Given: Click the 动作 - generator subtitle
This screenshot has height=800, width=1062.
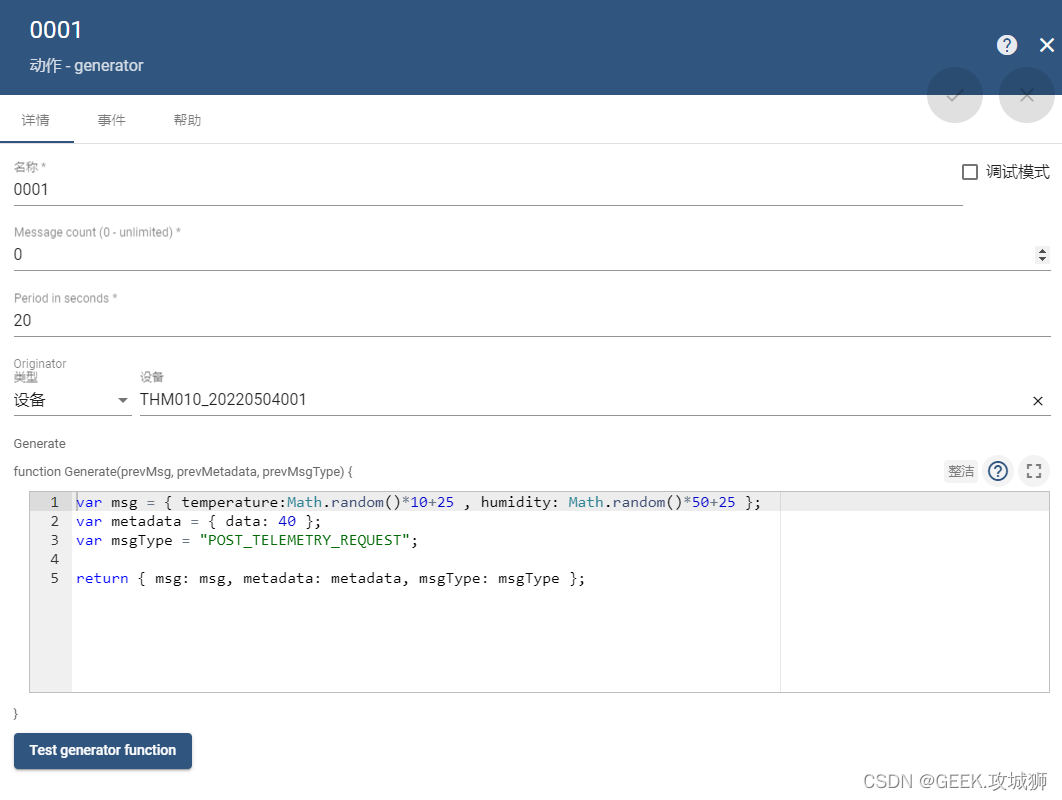Looking at the screenshot, I should 86,66.
